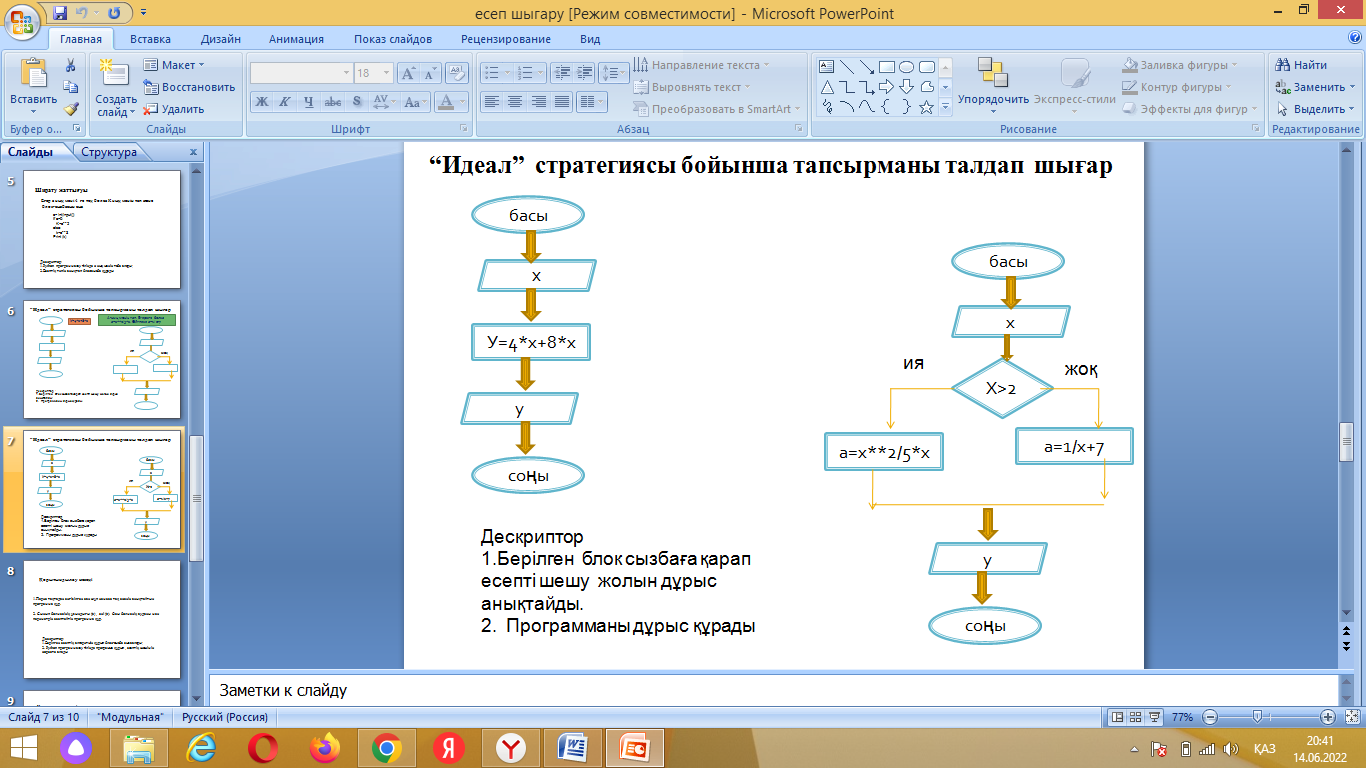Switch to the Показ слайдов tab

393,39
